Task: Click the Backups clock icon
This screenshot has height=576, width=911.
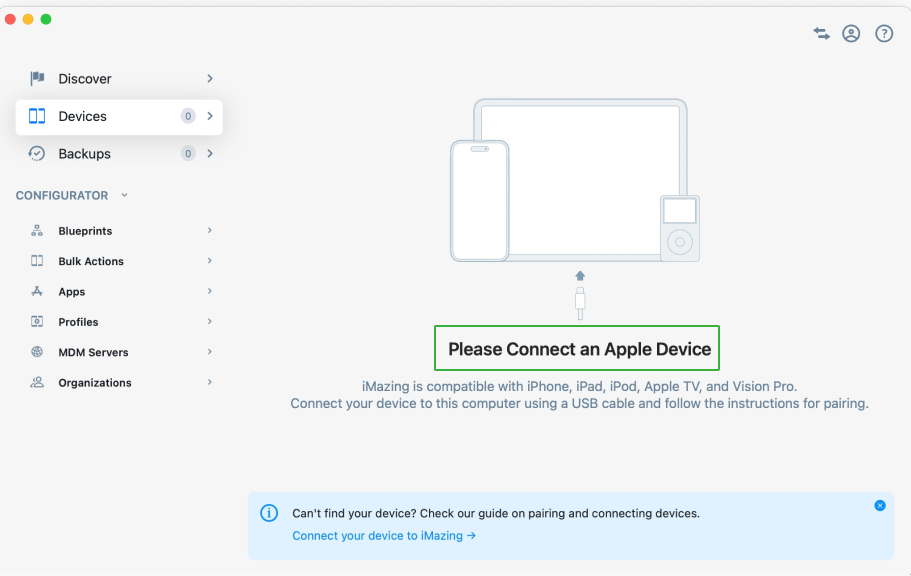Action: [x=37, y=154]
